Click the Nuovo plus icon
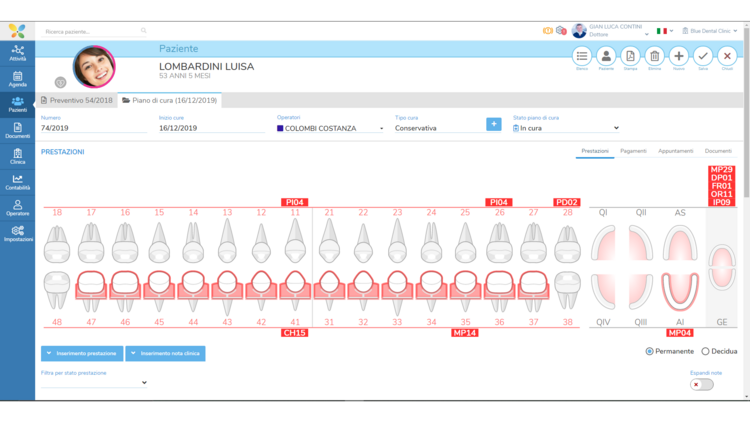Screen dimensions: 750x422 pyautogui.click(x=678, y=56)
